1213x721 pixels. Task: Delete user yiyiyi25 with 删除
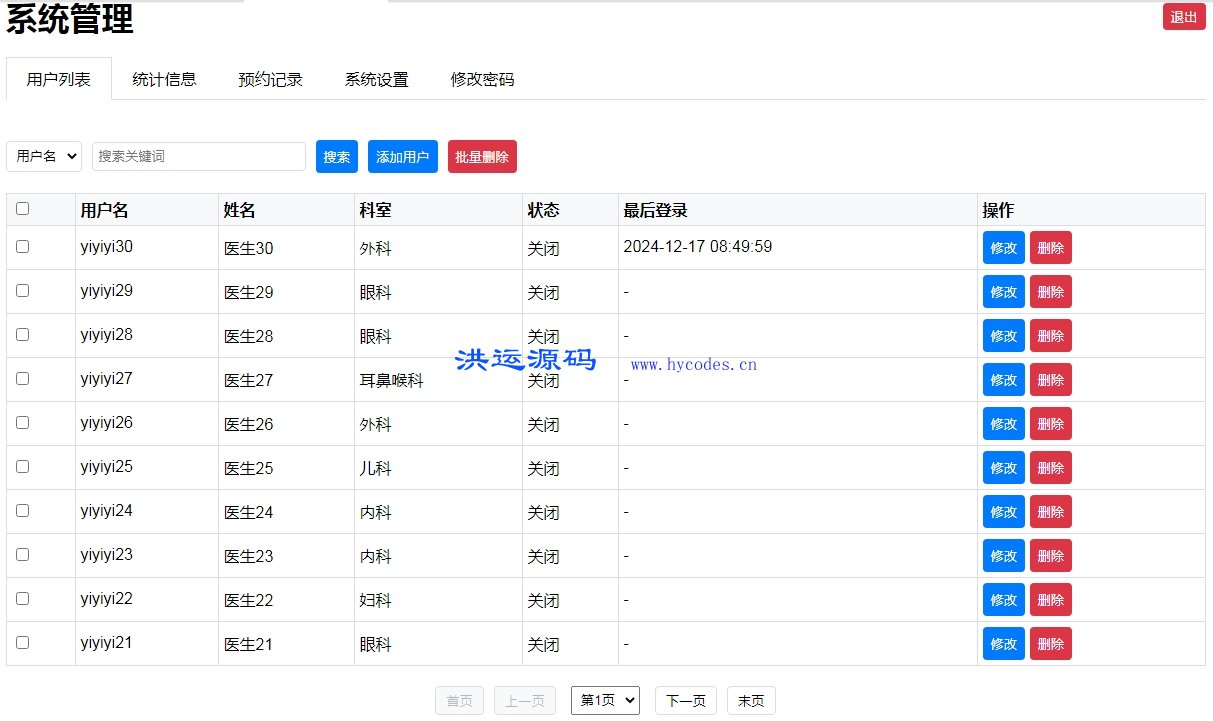1050,467
